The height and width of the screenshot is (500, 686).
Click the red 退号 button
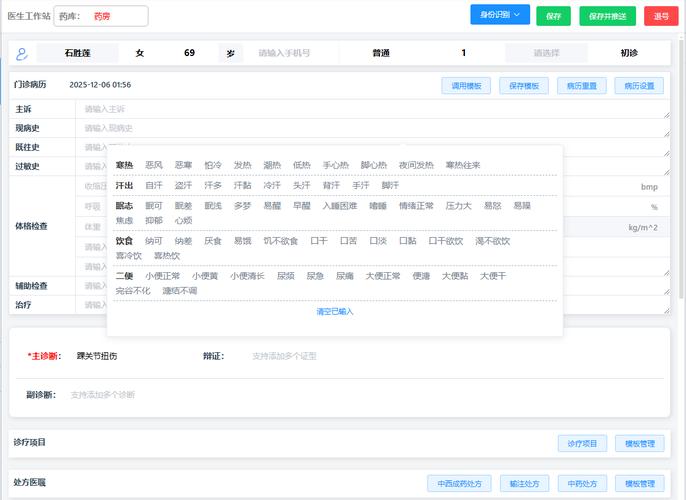pyautogui.click(x=661, y=16)
